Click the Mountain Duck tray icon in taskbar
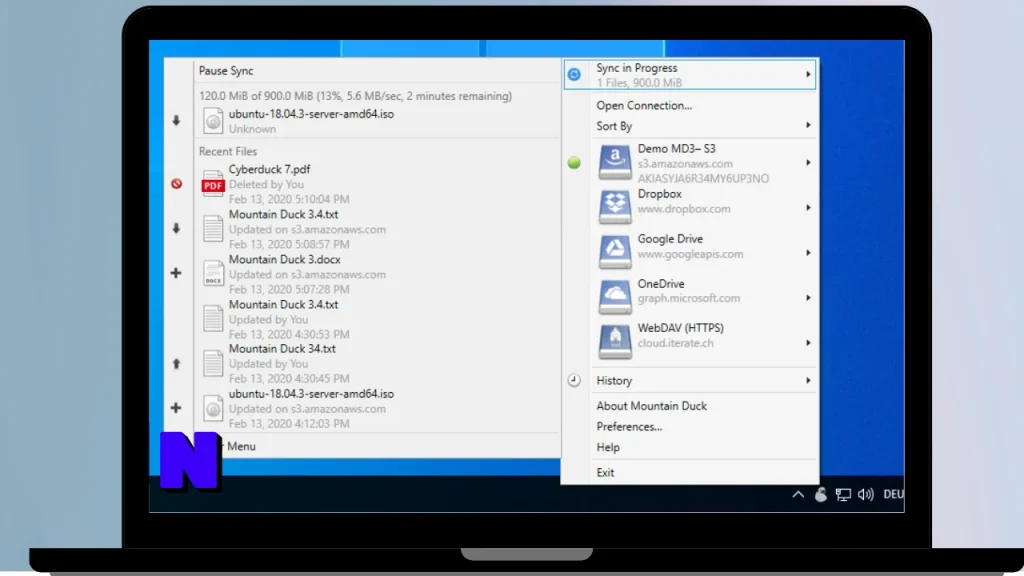This screenshot has height=576, width=1024. click(x=821, y=494)
